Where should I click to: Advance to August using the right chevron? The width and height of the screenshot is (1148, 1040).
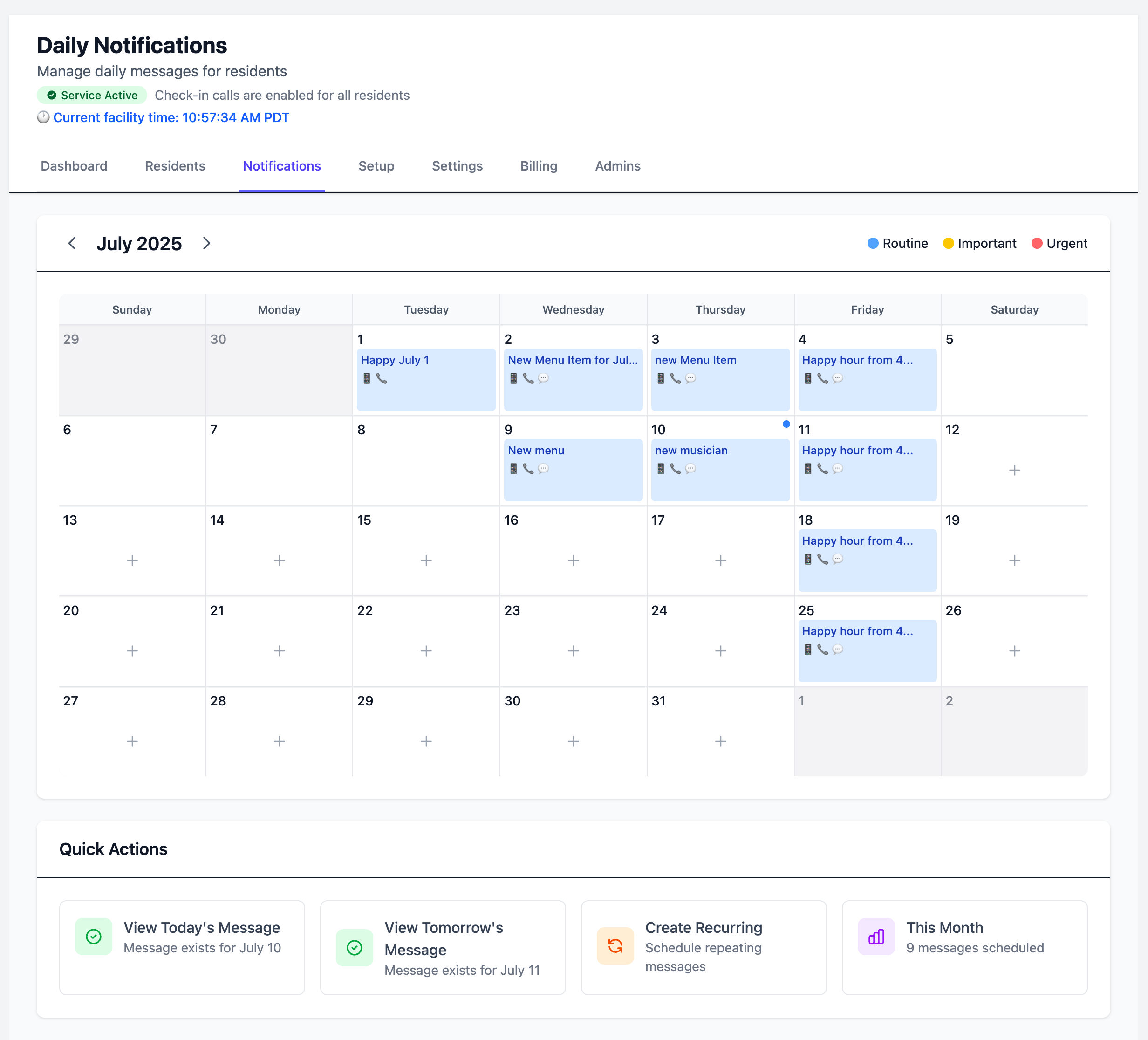pos(207,243)
